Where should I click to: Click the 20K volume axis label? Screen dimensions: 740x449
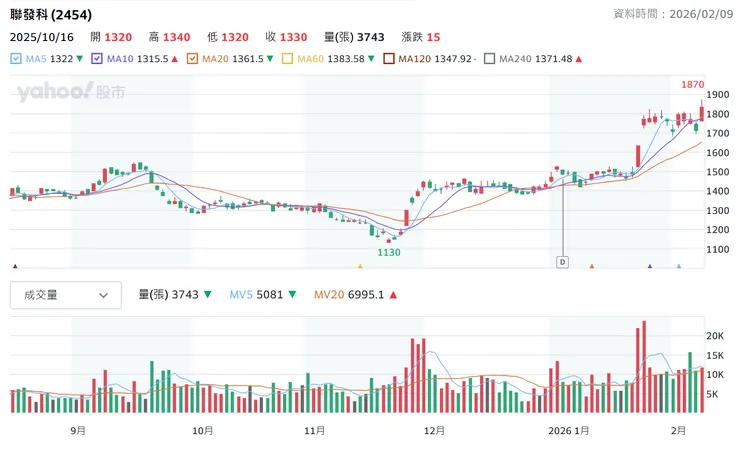coord(715,336)
